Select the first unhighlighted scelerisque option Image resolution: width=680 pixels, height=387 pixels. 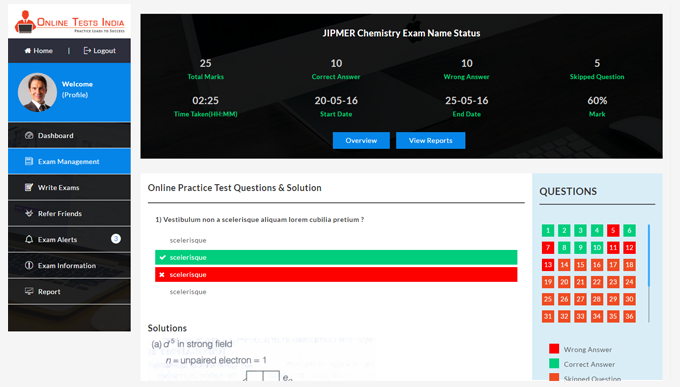click(x=188, y=240)
